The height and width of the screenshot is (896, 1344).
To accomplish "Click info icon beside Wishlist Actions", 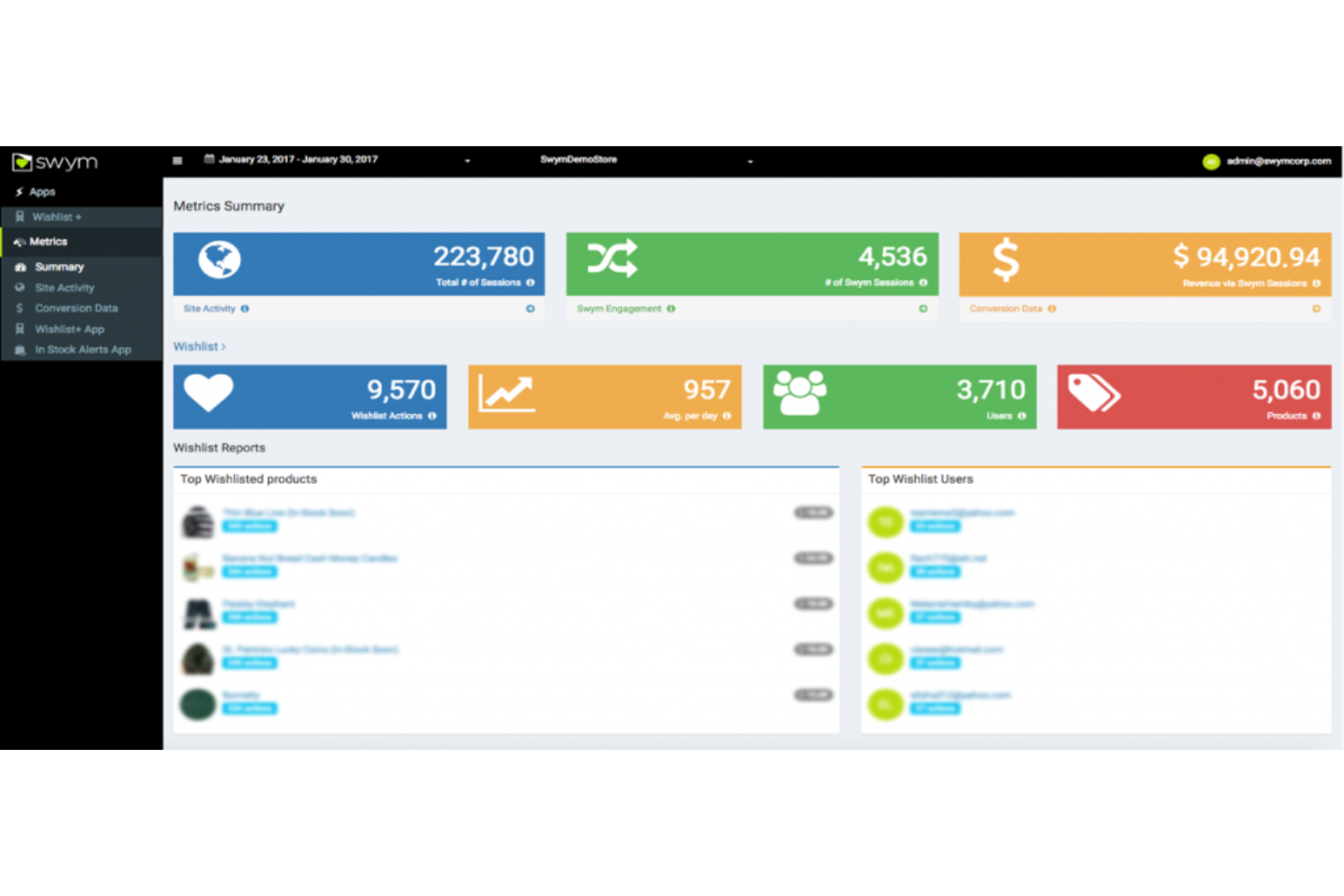I will [x=432, y=416].
